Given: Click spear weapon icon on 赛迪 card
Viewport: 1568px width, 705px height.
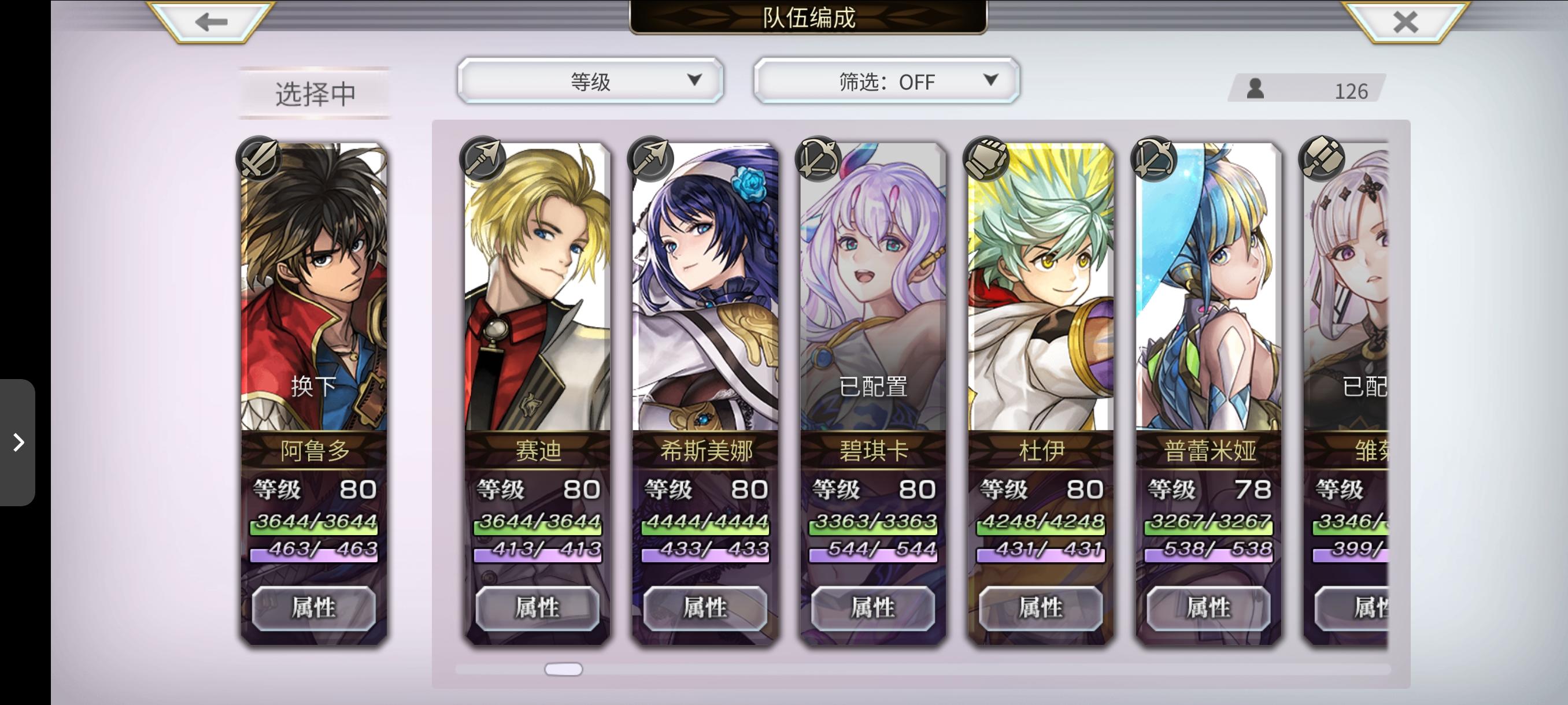Looking at the screenshot, I should (x=483, y=159).
